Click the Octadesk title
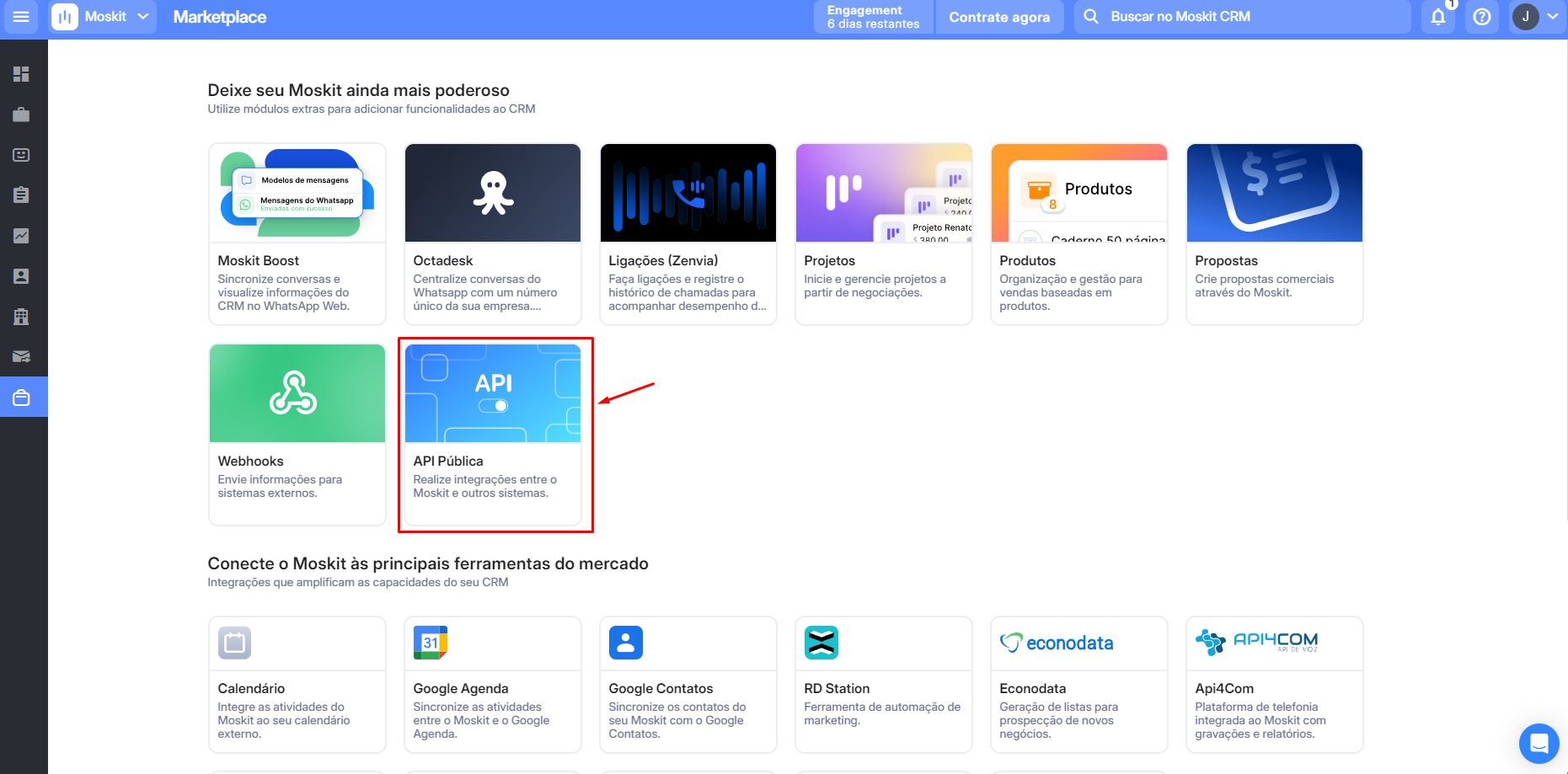This screenshot has height=774, width=1568. pos(443,261)
